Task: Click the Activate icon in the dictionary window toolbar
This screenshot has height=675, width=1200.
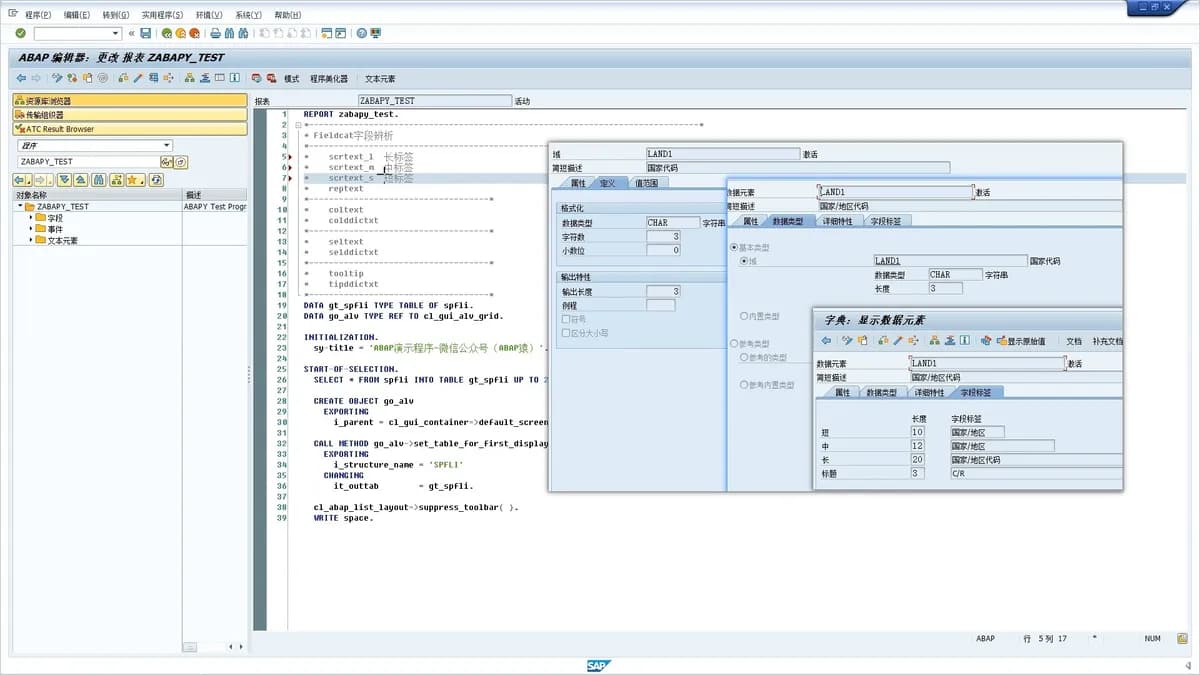Action: [899, 341]
